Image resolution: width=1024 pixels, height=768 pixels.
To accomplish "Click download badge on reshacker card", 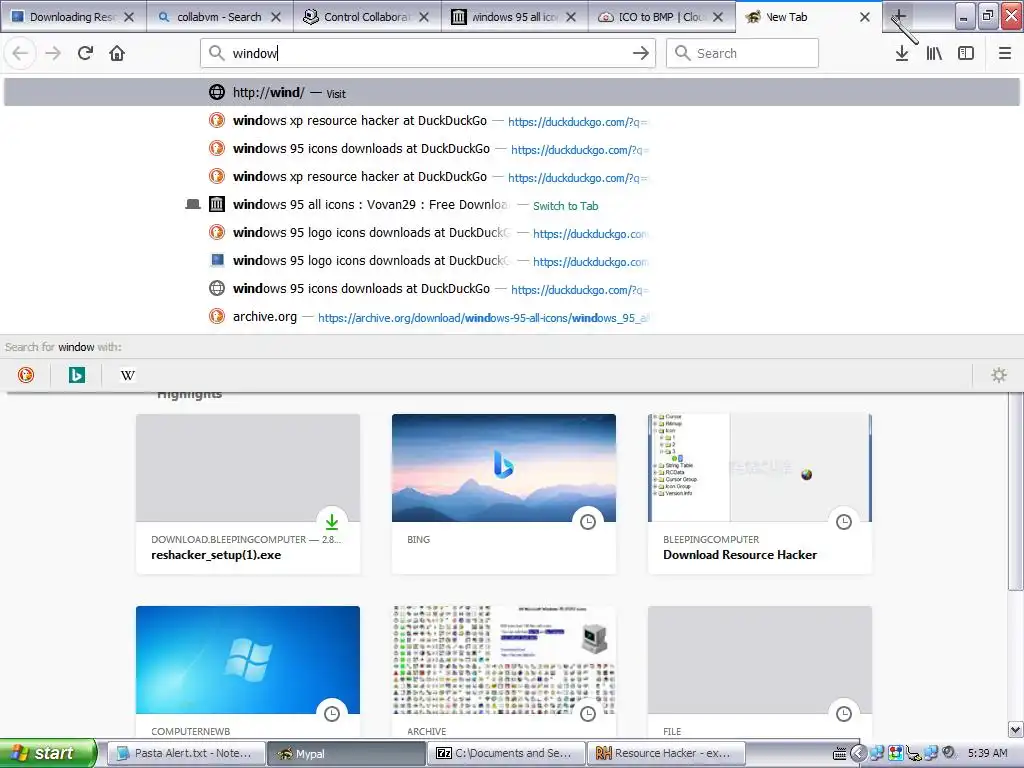I will tap(332, 522).
